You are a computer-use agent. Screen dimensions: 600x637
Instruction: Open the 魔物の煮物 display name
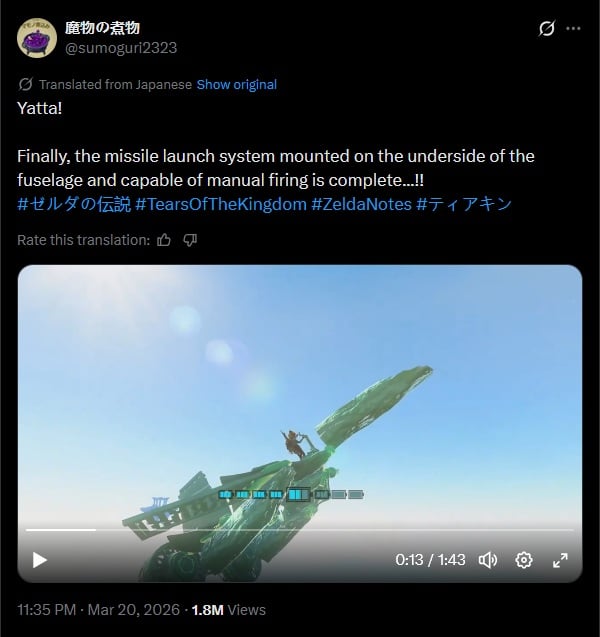(x=102, y=28)
